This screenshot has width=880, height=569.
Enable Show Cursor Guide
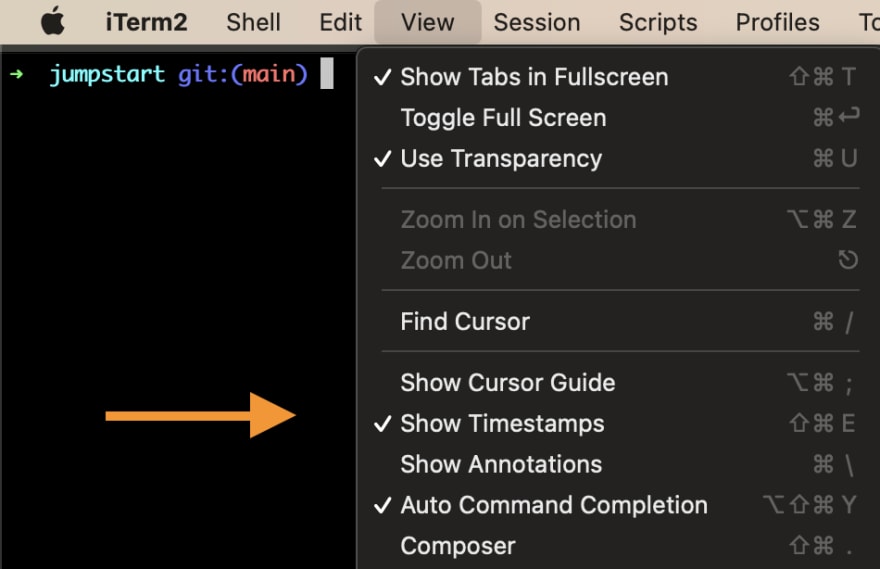click(x=616, y=383)
